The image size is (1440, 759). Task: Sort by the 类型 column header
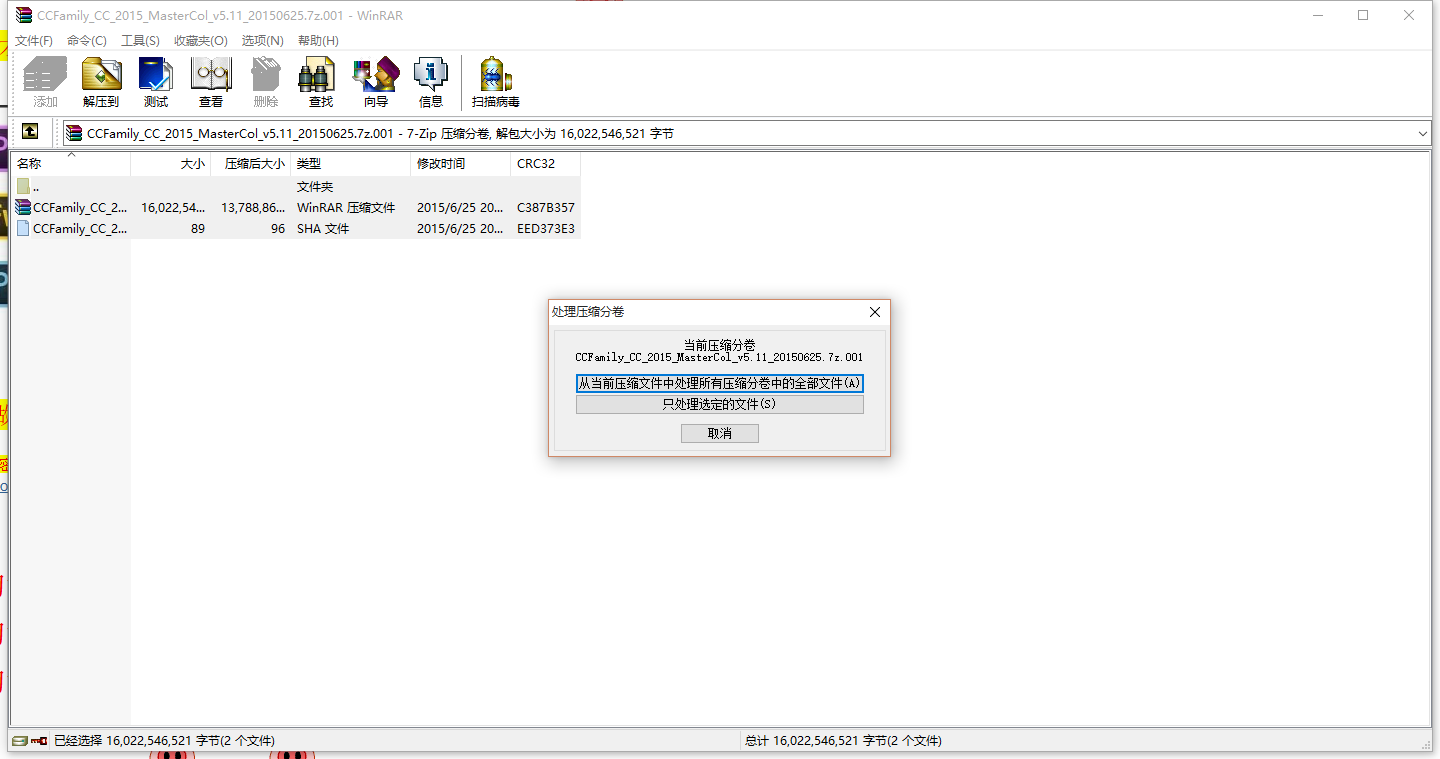click(351, 163)
